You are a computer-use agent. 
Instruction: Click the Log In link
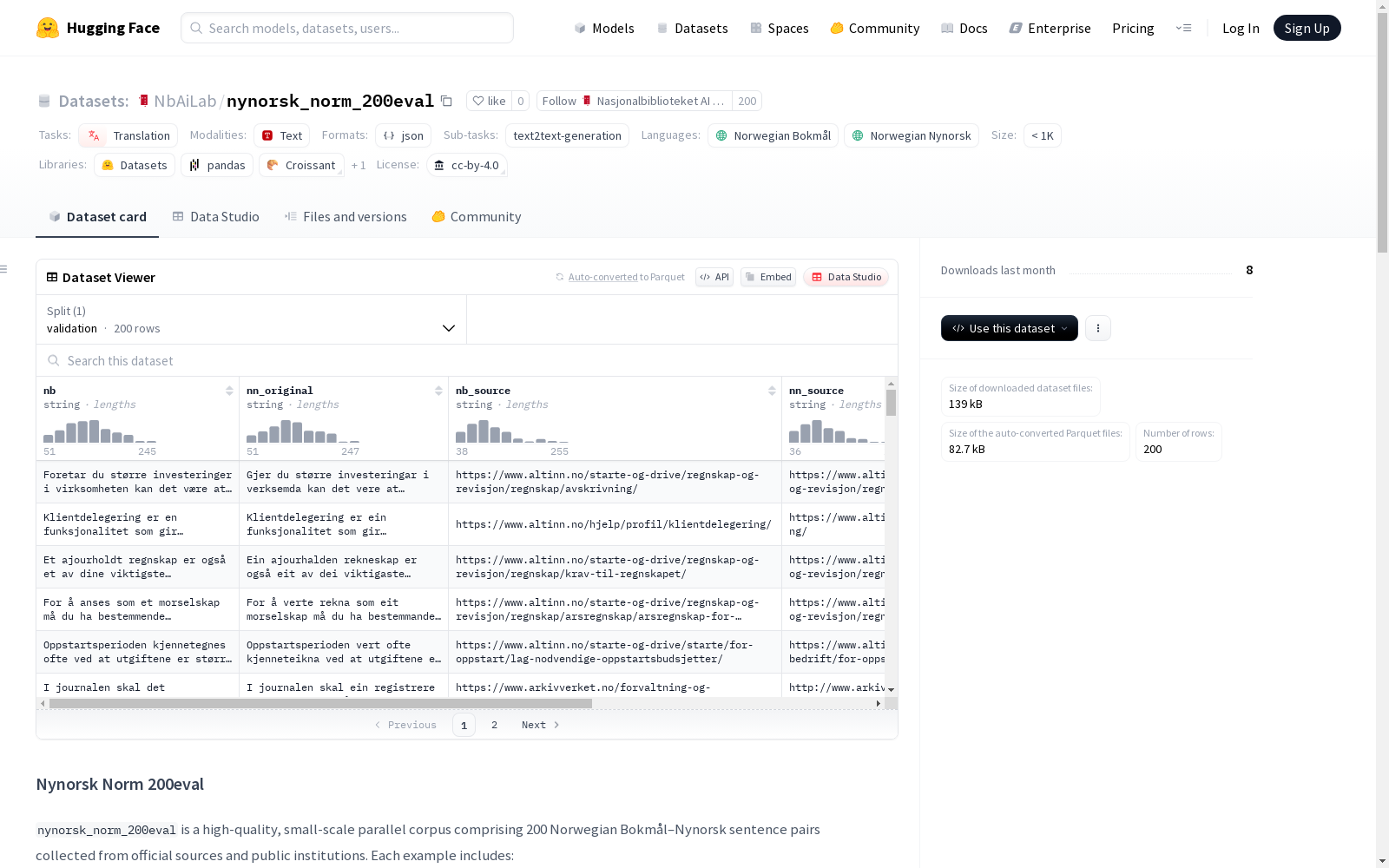pyautogui.click(x=1241, y=28)
